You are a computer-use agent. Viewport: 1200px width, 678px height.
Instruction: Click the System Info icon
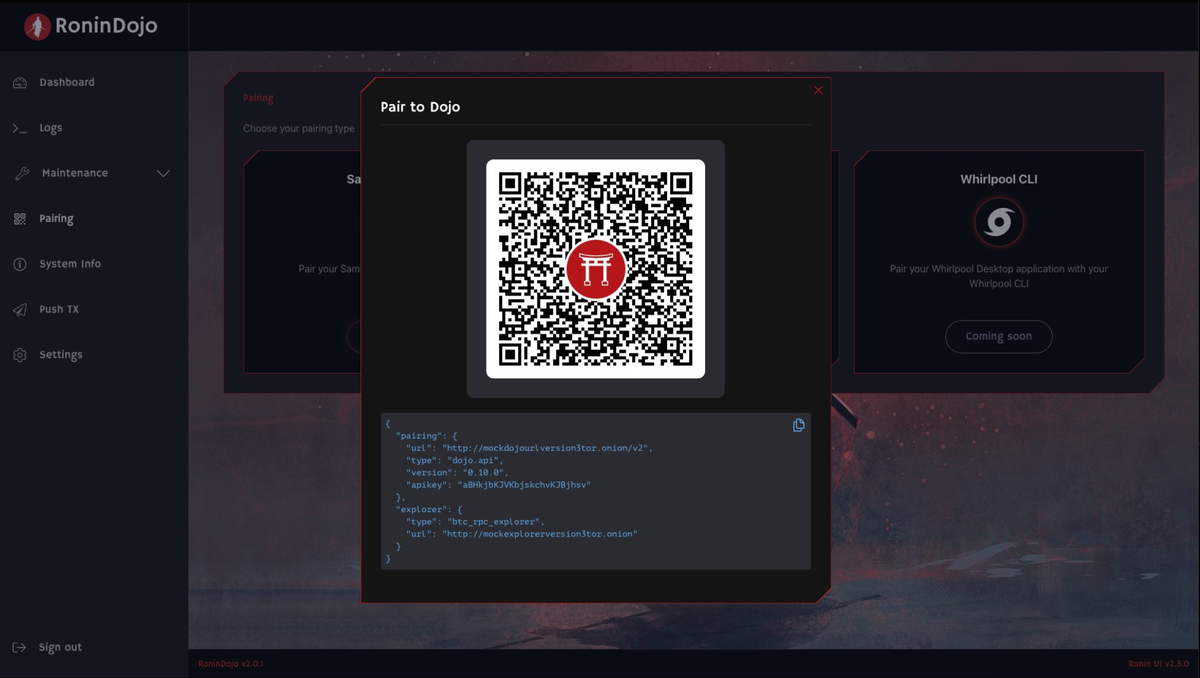[20, 264]
